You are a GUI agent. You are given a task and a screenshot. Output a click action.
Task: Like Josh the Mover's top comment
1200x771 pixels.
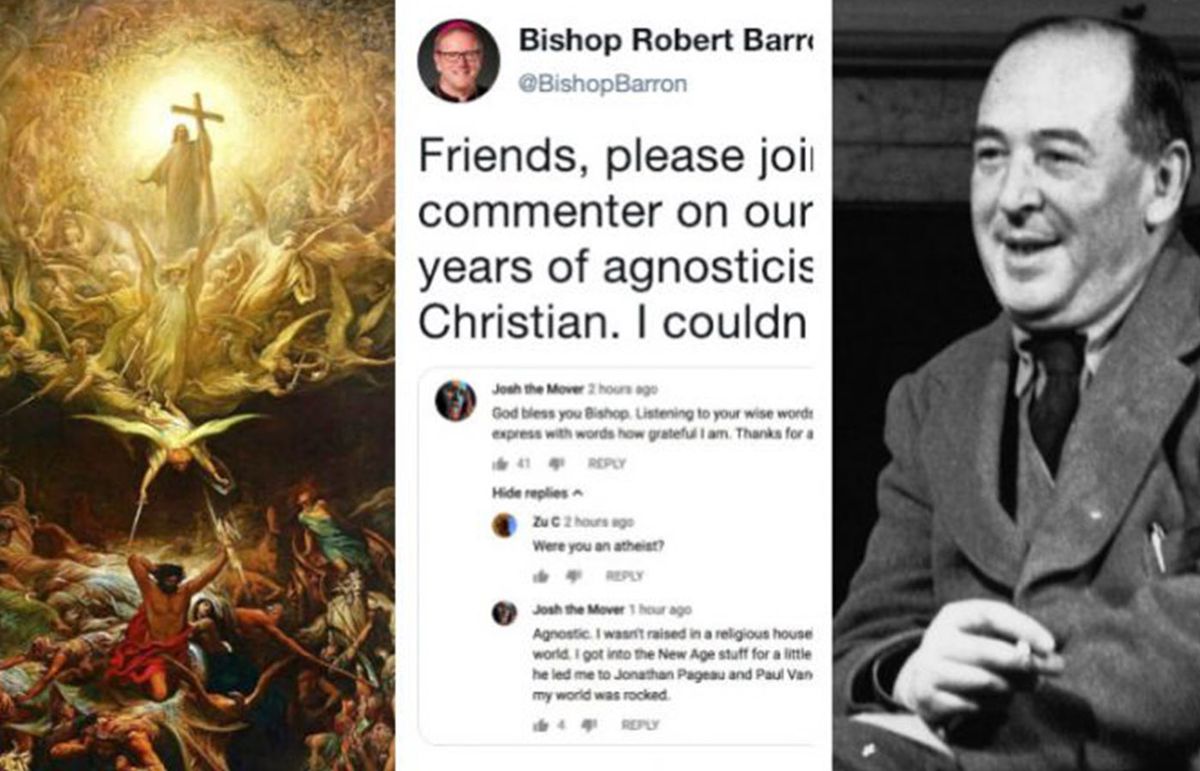point(500,463)
